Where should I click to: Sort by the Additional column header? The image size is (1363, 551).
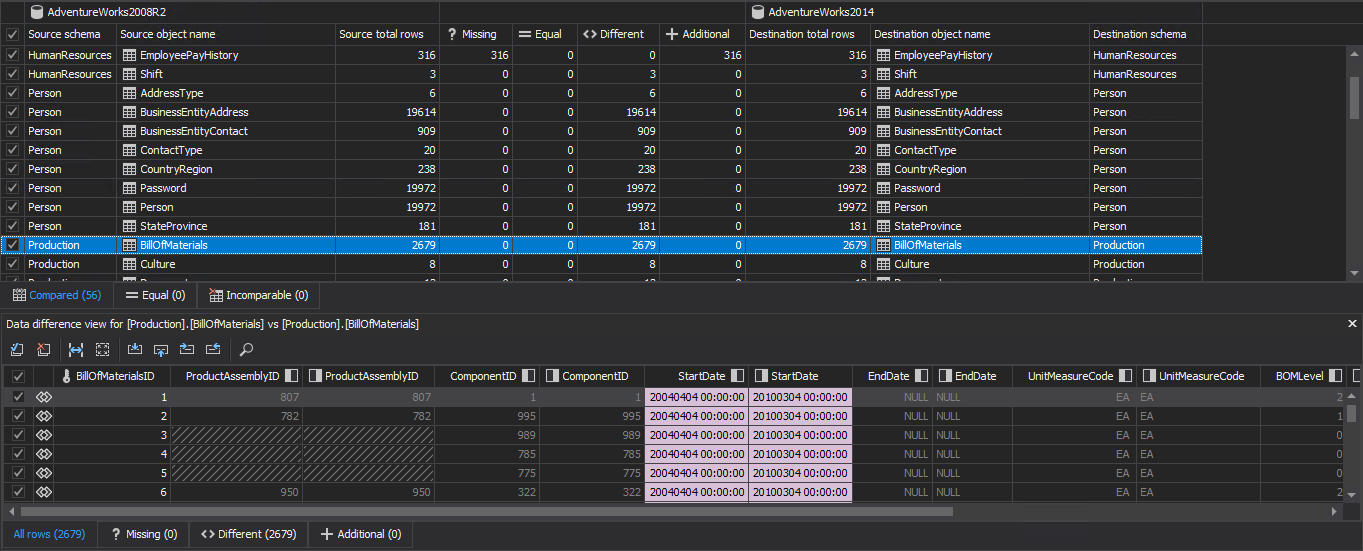[x=702, y=34]
